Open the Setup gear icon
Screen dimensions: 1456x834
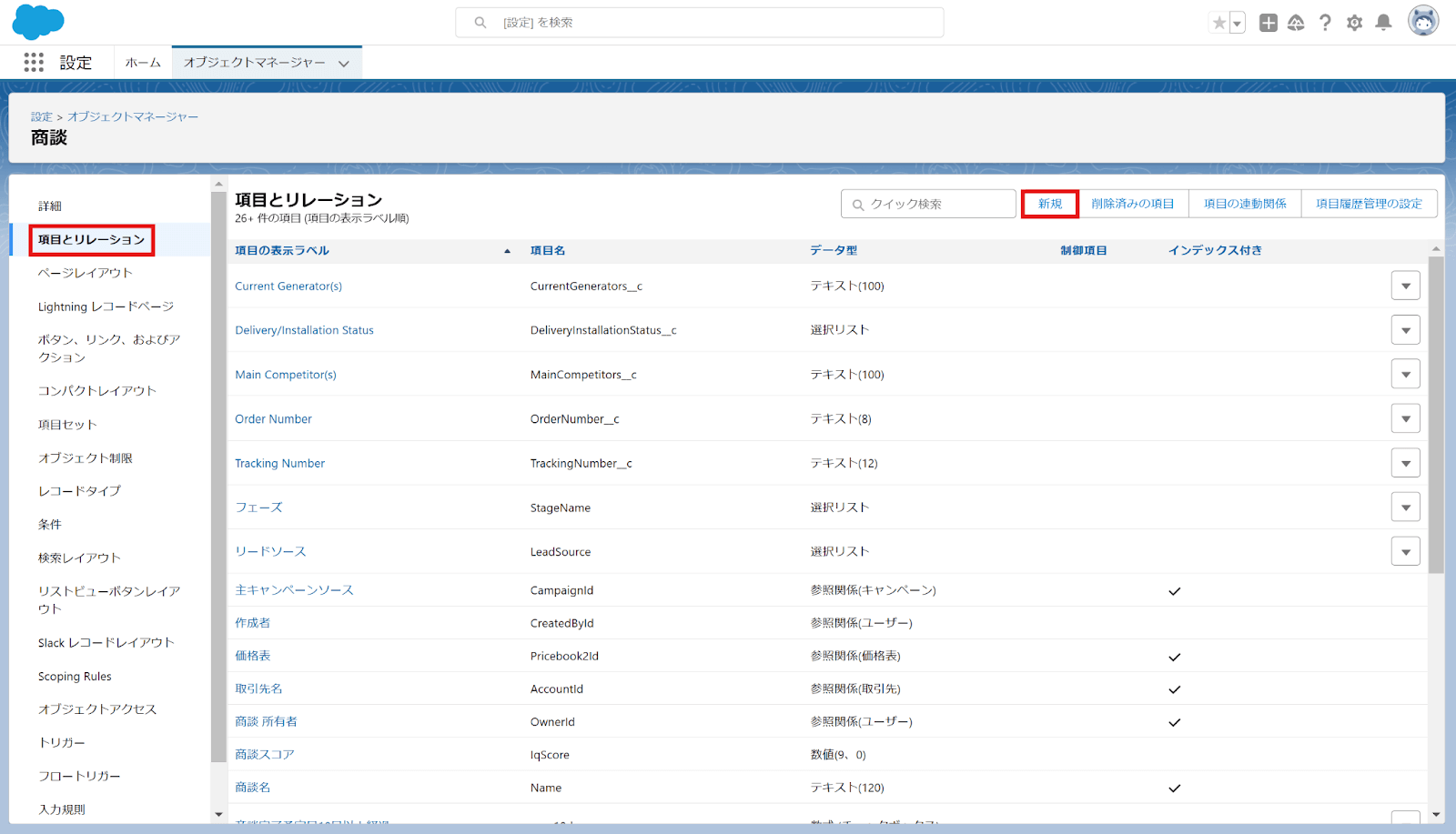pos(1354,22)
